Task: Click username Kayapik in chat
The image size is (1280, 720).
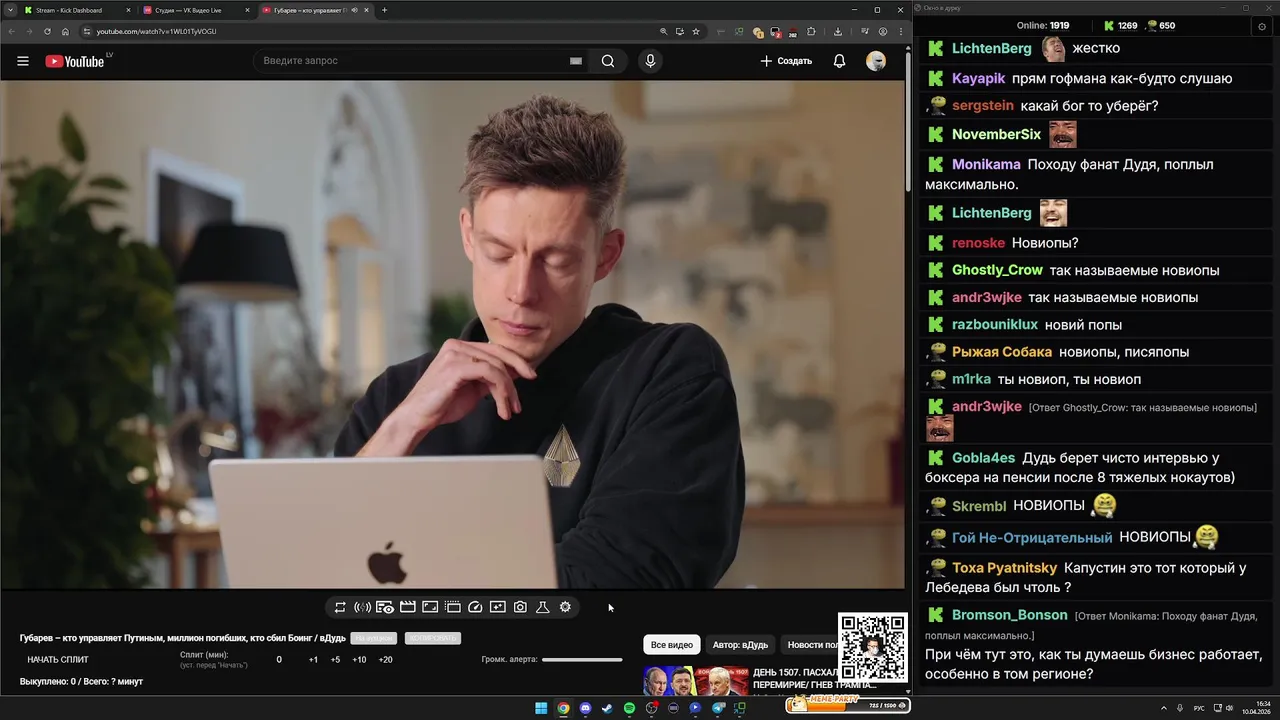Action: [x=978, y=78]
